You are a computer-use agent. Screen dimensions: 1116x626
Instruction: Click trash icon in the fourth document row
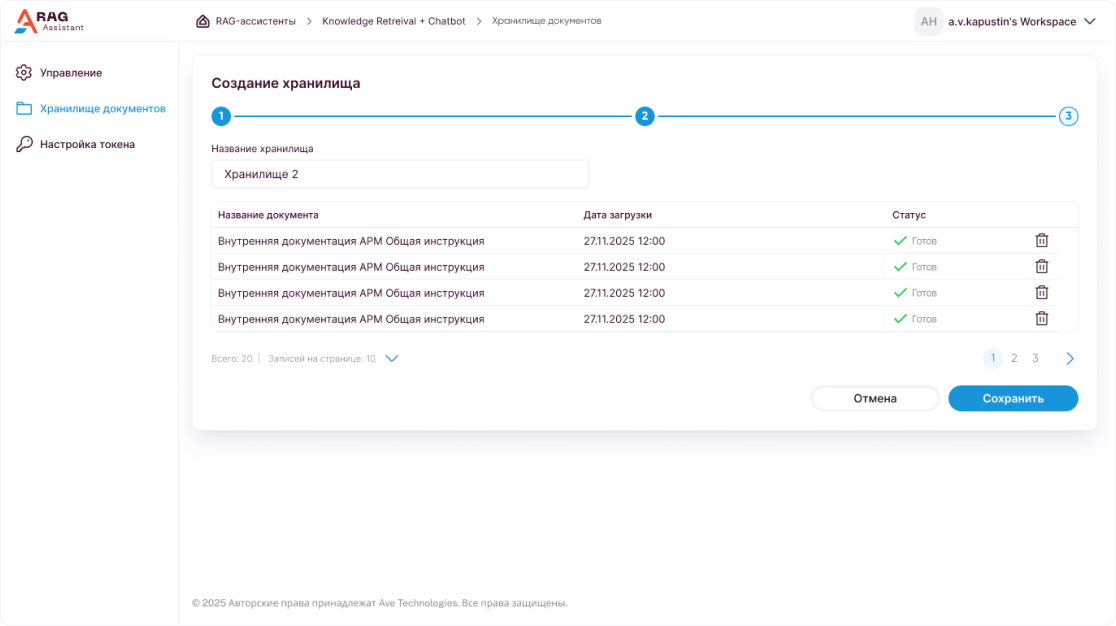click(x=1041, y=319)
